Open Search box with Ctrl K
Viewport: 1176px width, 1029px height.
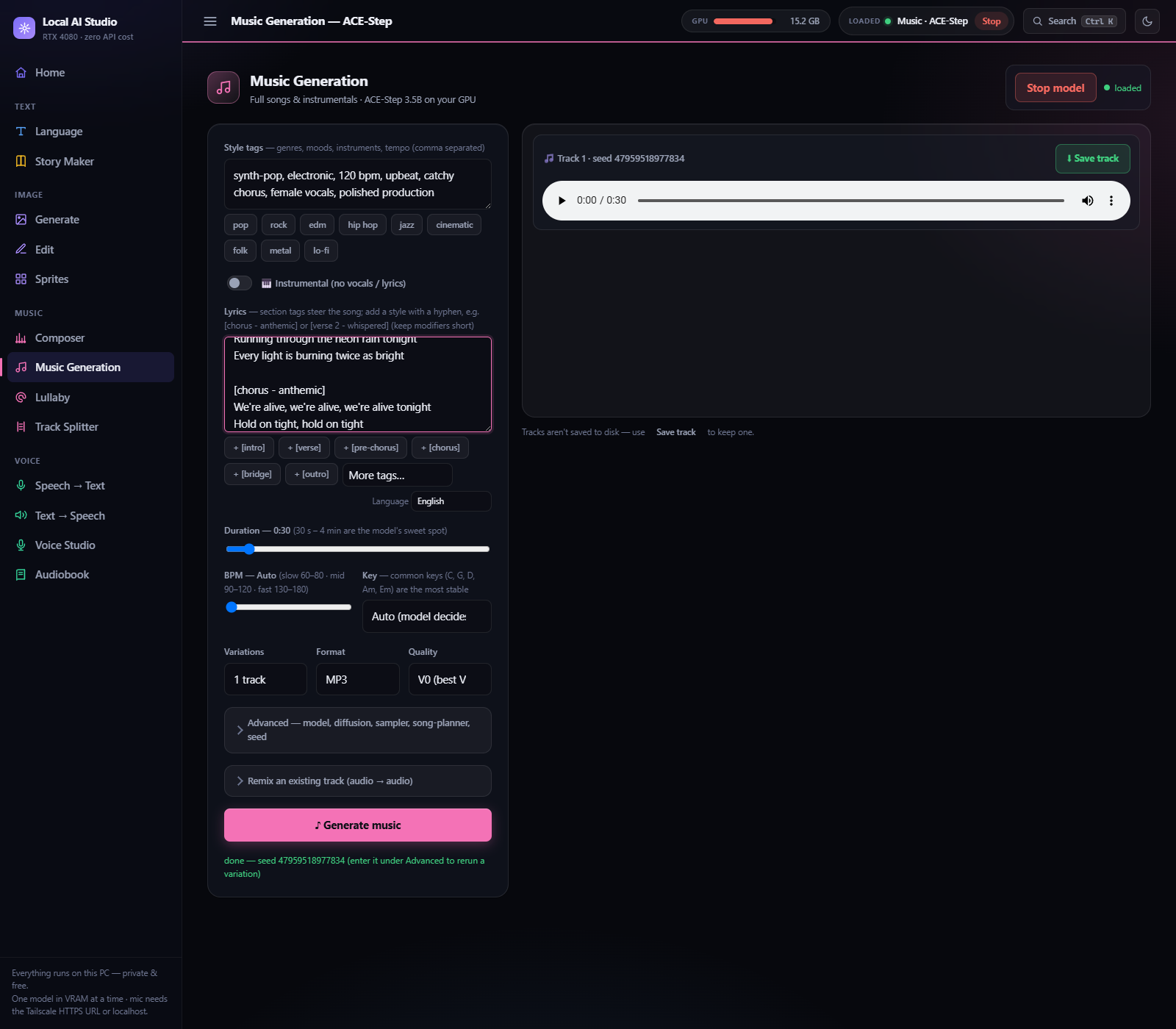tap(1074, 21)
